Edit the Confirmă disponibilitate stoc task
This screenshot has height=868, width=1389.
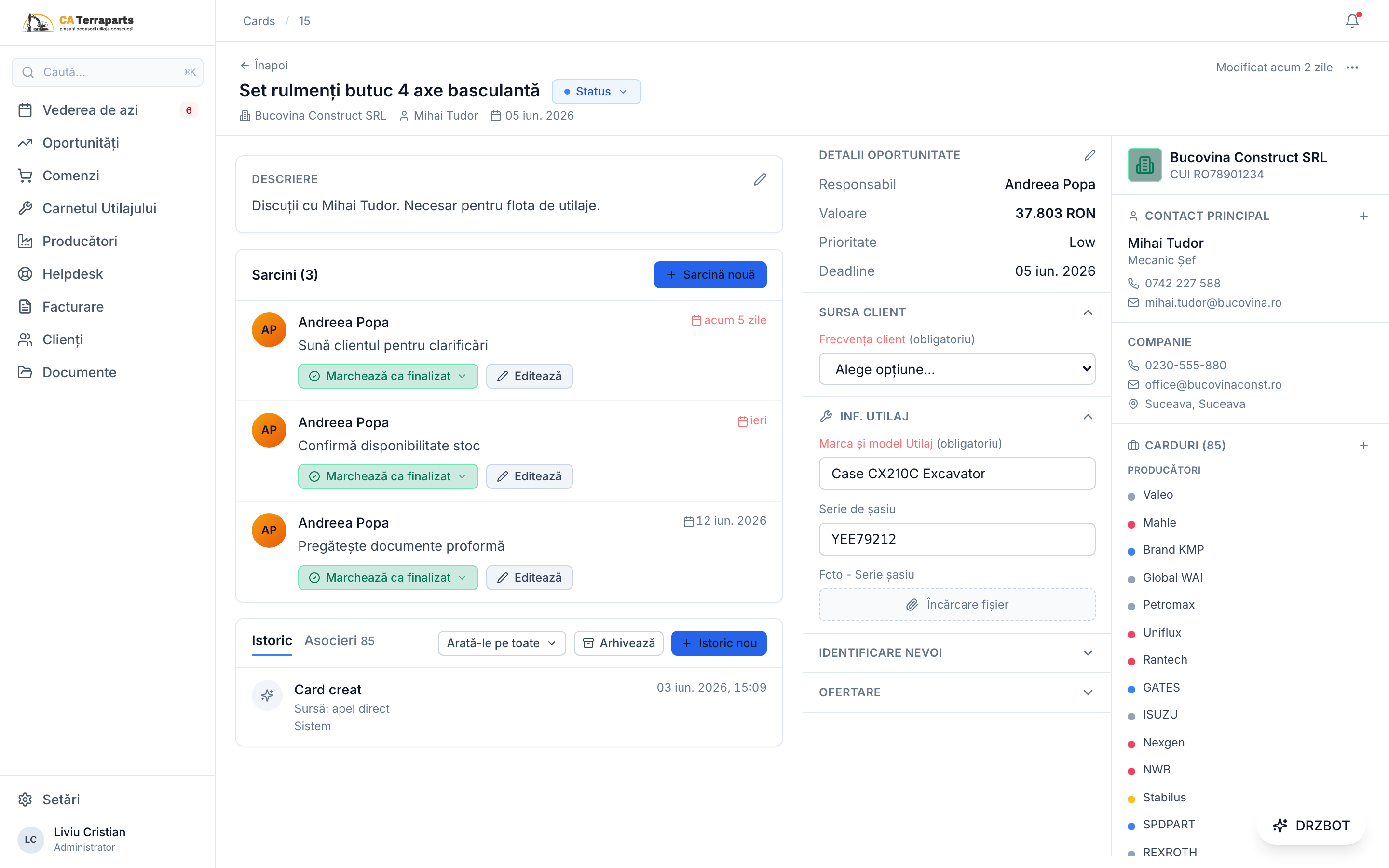529,476
